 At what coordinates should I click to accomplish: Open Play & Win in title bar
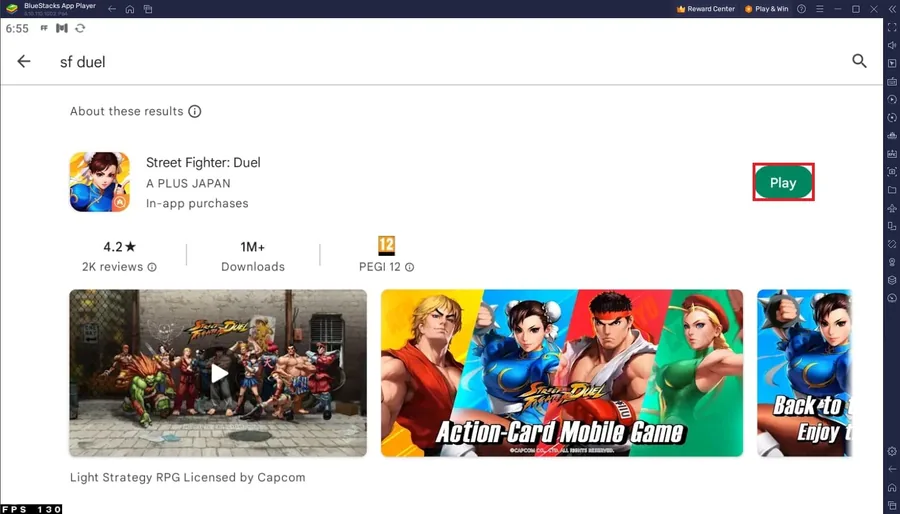766,9
